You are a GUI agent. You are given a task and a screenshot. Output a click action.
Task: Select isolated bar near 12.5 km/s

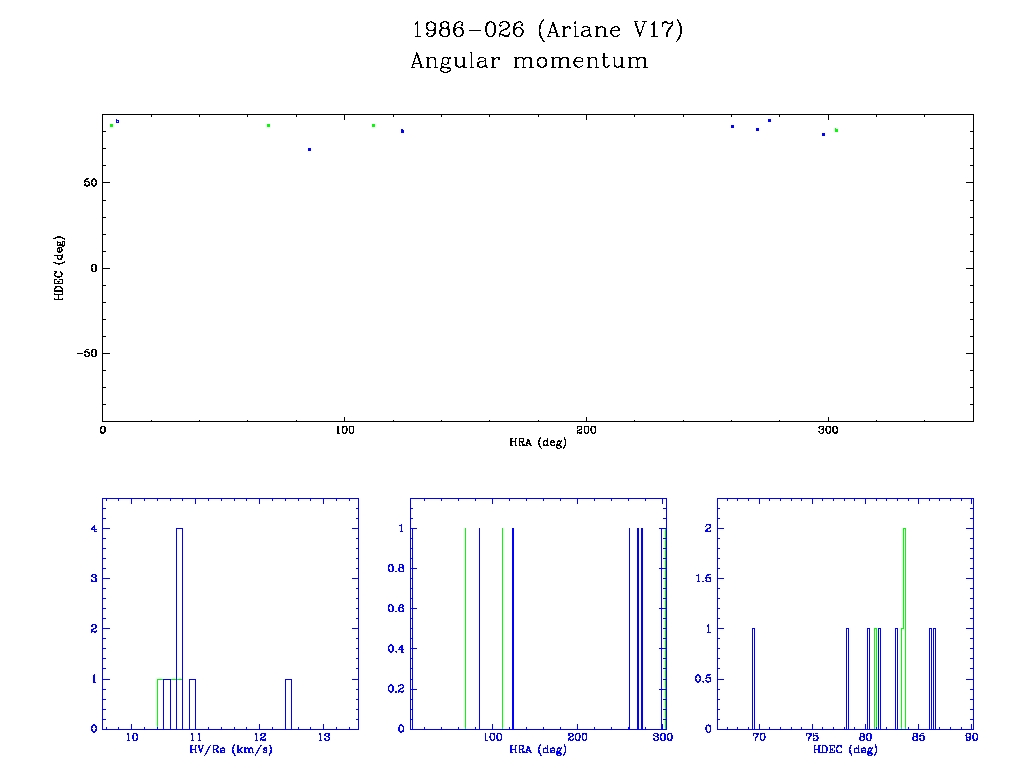(288, 703)
